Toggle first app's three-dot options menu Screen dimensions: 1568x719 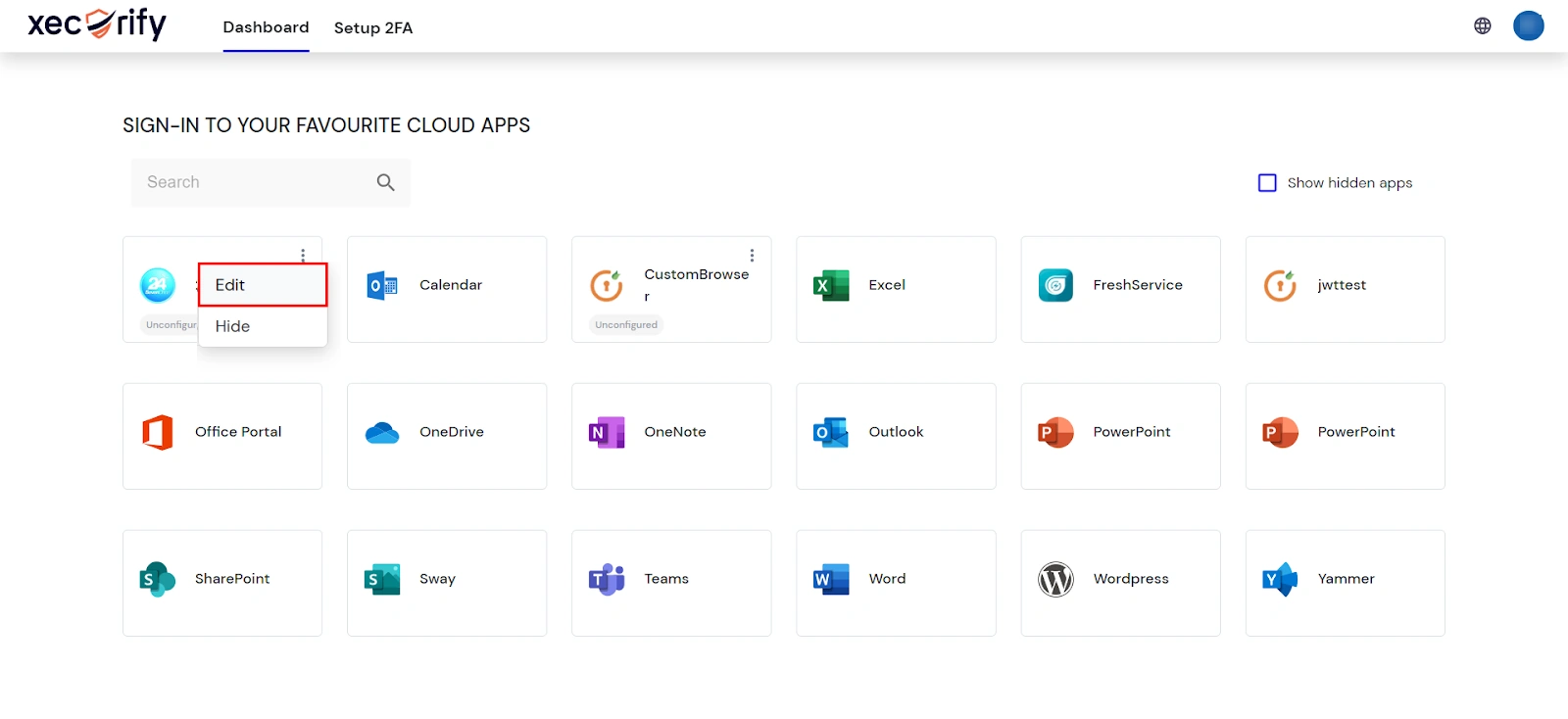[303, 255]
